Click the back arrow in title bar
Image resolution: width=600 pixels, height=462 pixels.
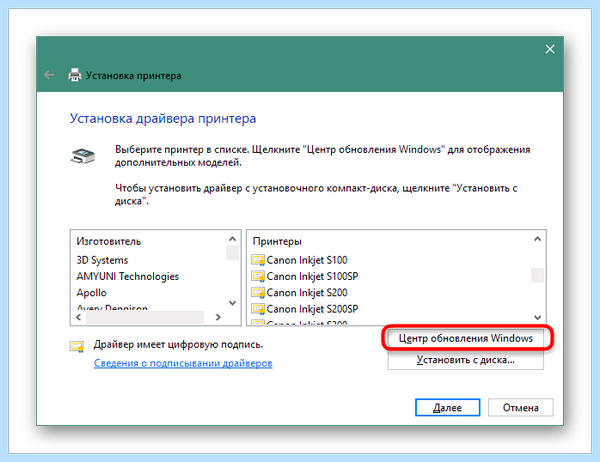49,75
